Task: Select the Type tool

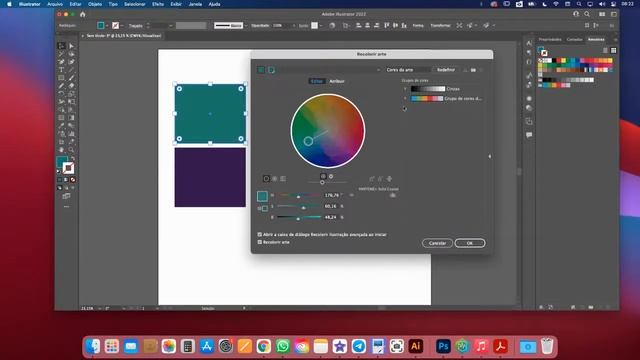Action: point(61,70)
